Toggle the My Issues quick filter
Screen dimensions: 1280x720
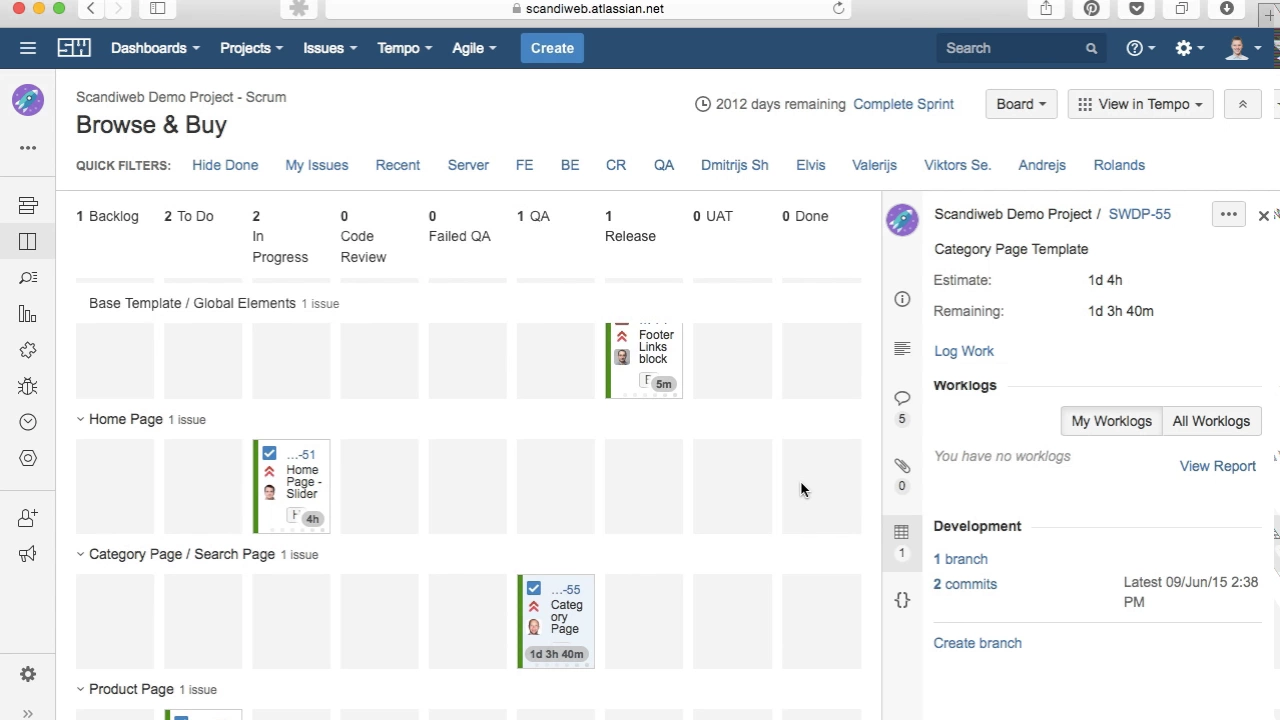tap(317, 165)
